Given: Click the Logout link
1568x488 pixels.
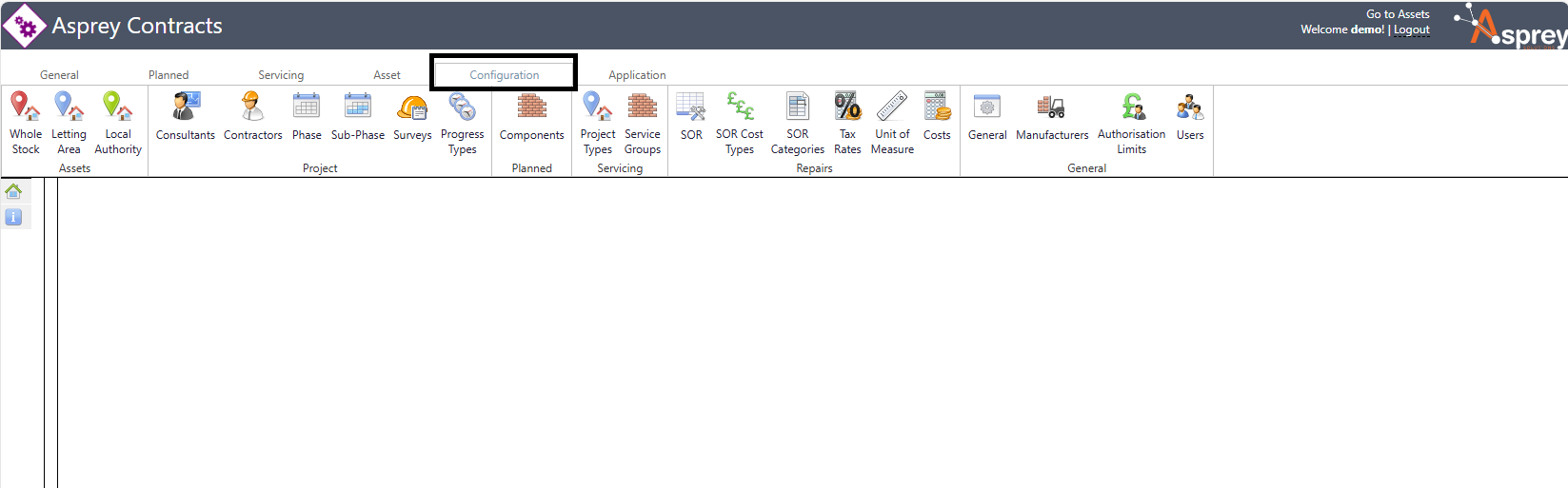Looking at the screenshot, I should pyautogui.click(x=1412, y=30).
